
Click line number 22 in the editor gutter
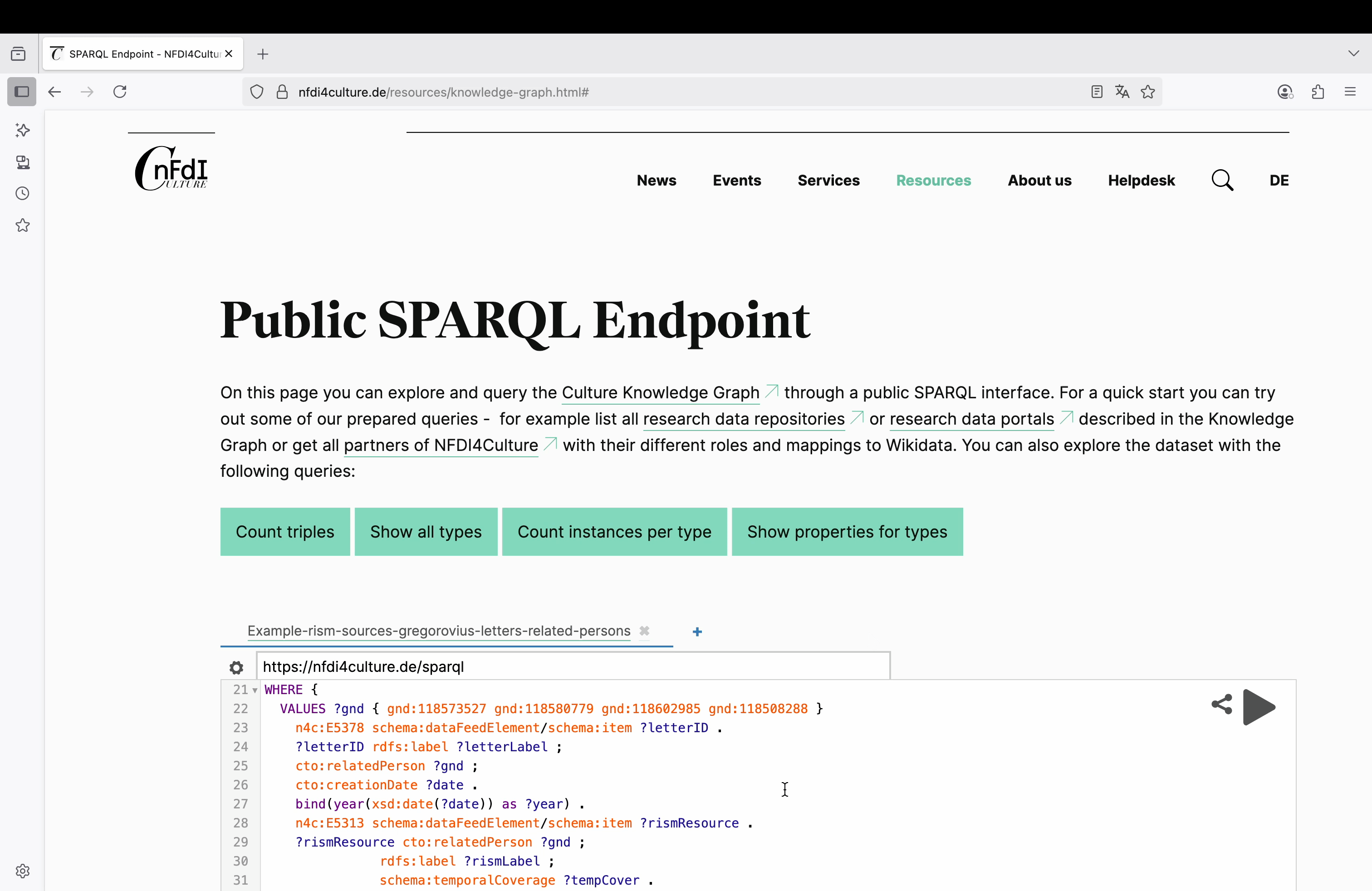pos(240,708)
